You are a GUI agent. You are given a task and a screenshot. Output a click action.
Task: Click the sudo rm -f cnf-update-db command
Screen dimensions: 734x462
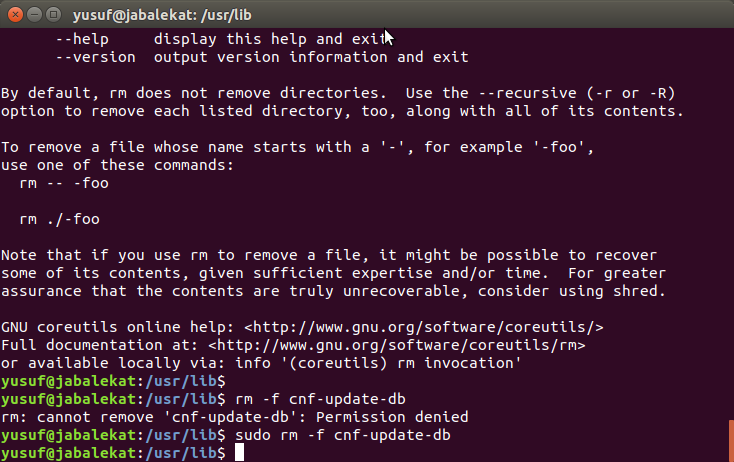click(343, 435)
